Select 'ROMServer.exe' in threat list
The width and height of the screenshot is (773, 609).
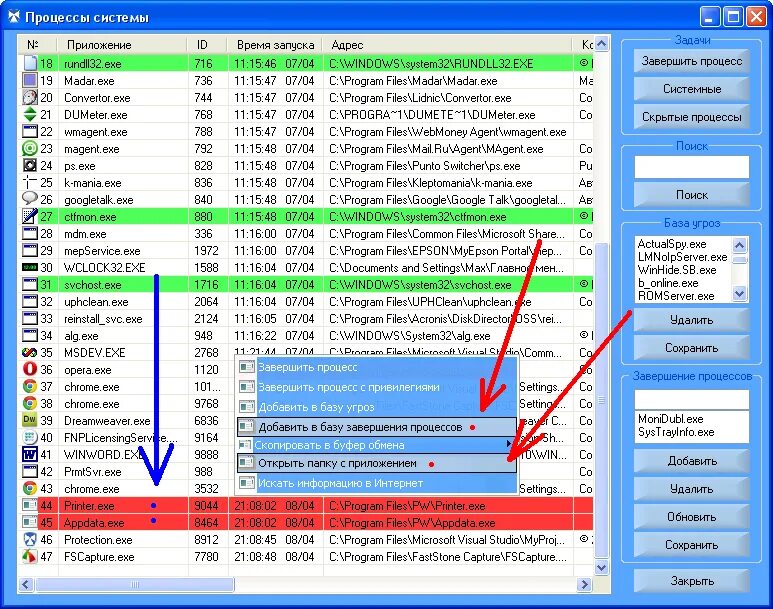[676, 296]
